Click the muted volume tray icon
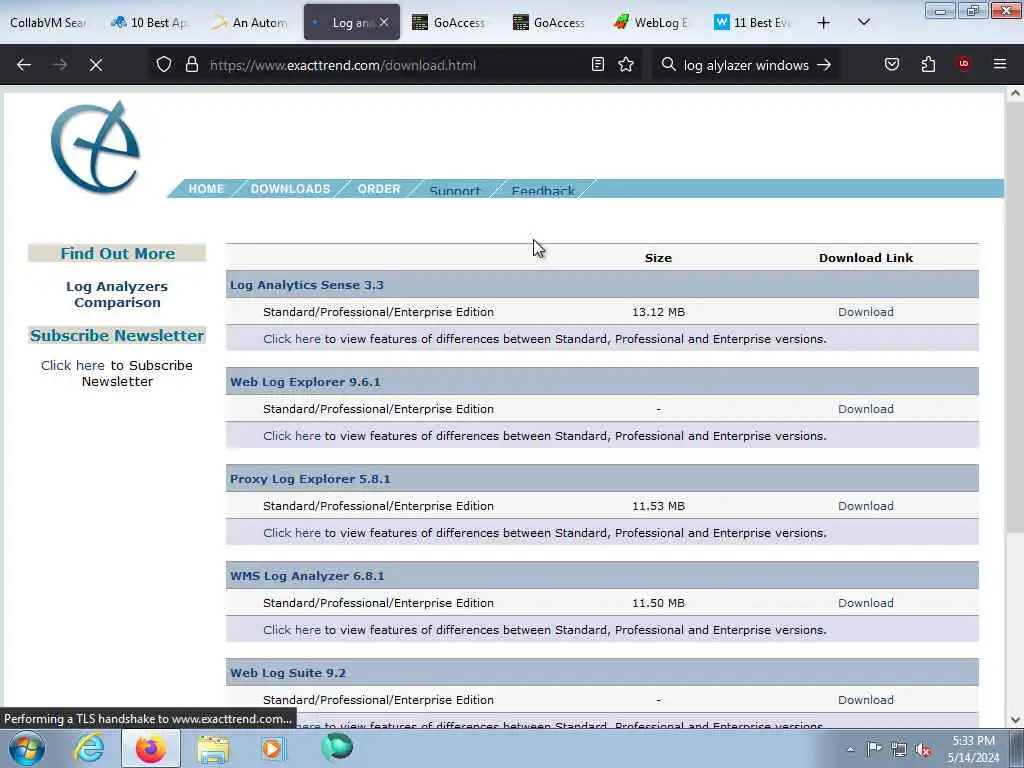The width and height of the screenshot is (1024, 768). [923, 750]
